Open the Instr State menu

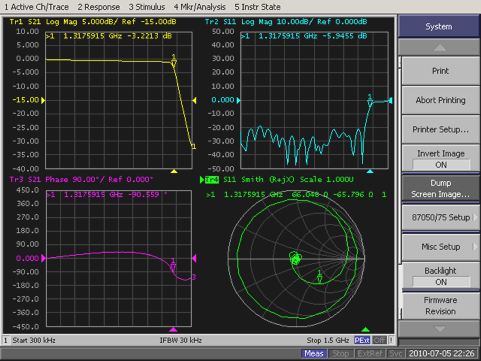(x=257, y=7)
